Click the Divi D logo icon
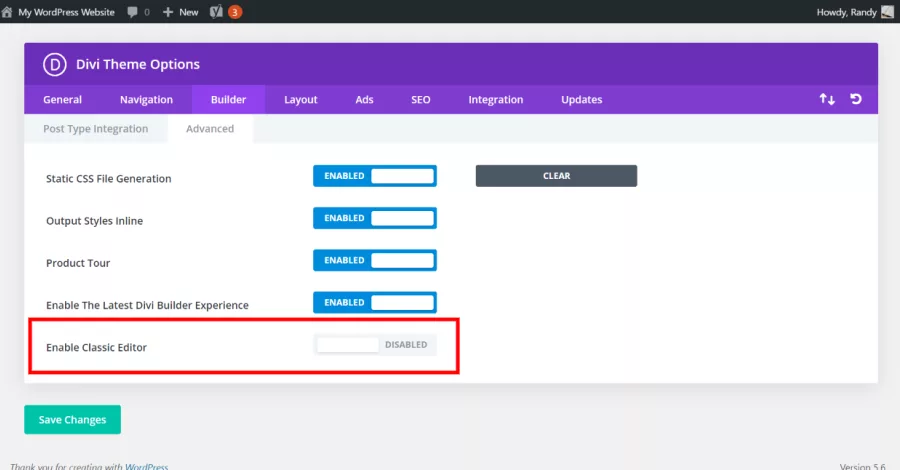900x470 pixels. (55, 64)
